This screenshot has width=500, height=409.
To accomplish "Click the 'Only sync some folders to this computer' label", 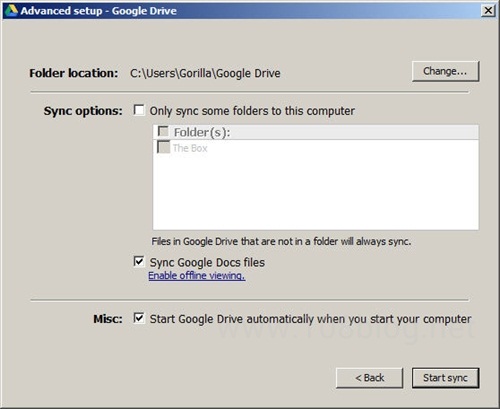I will pyautogui.click(x=252, y=111).
